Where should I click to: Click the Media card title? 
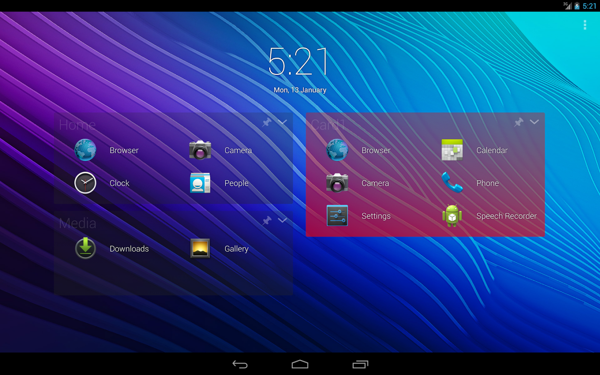(78, 223)
